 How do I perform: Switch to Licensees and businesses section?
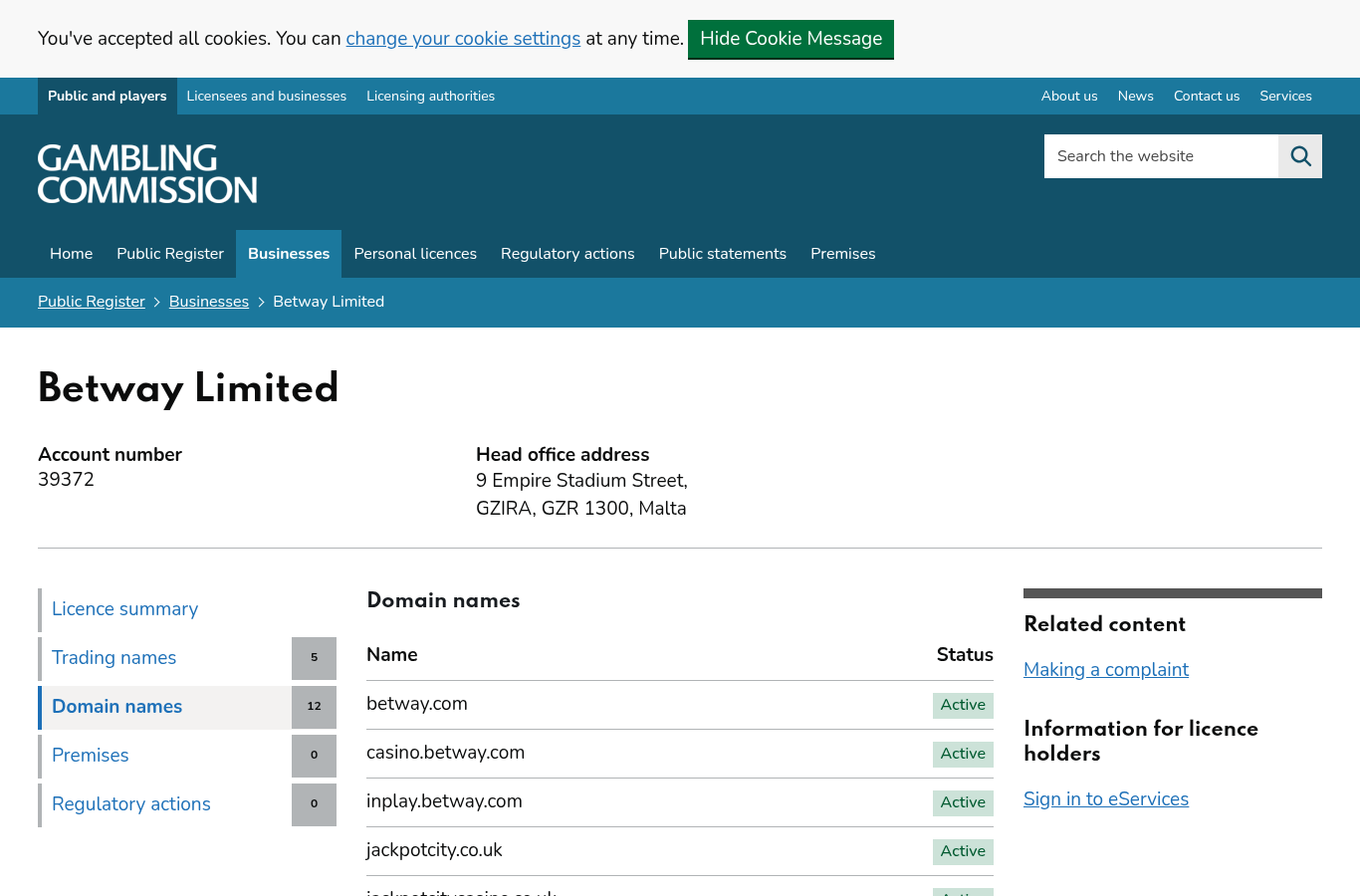pyautogui.click(x=267, y=97)
